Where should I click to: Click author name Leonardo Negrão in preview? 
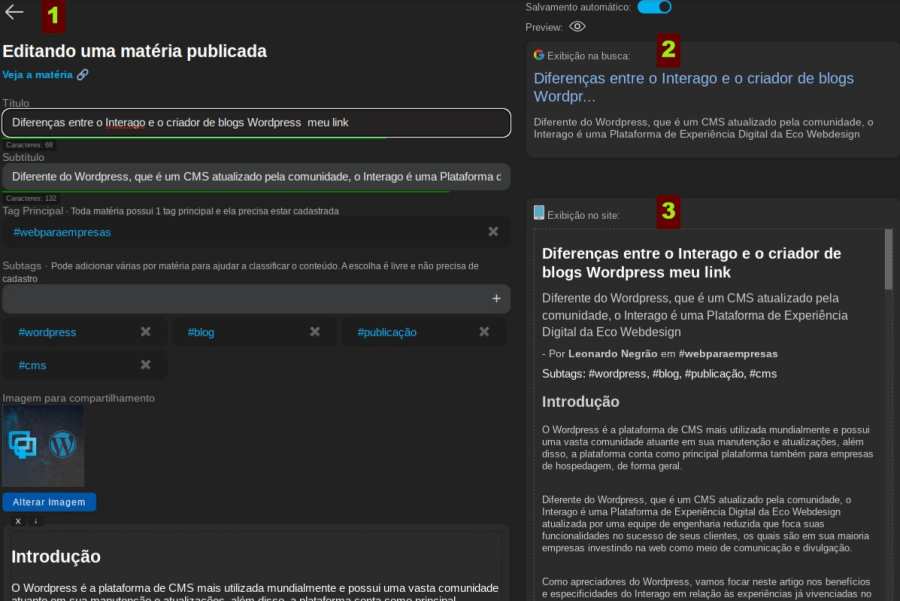[x=612, y=354]
